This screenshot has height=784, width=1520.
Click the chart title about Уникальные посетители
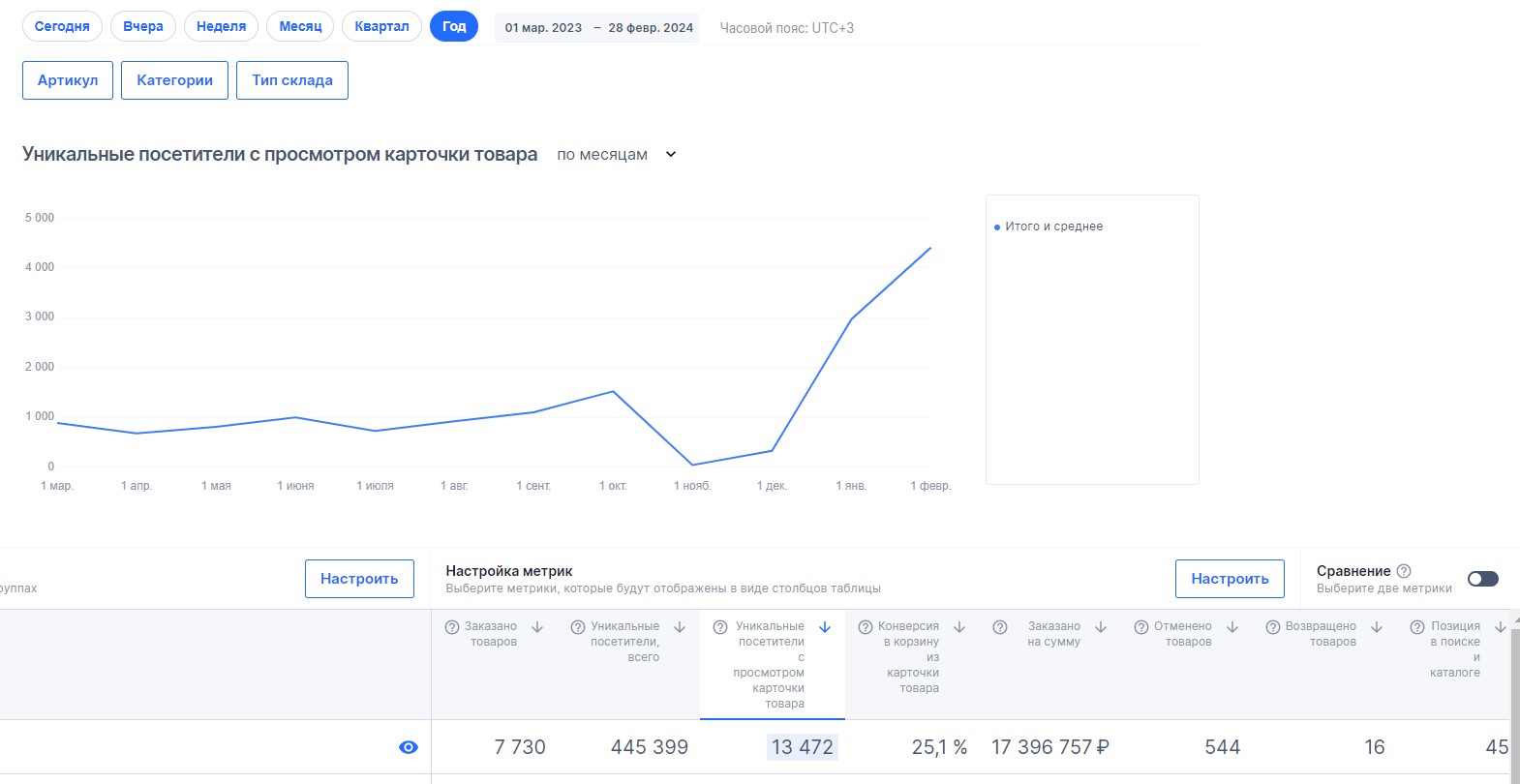(280, 155)
